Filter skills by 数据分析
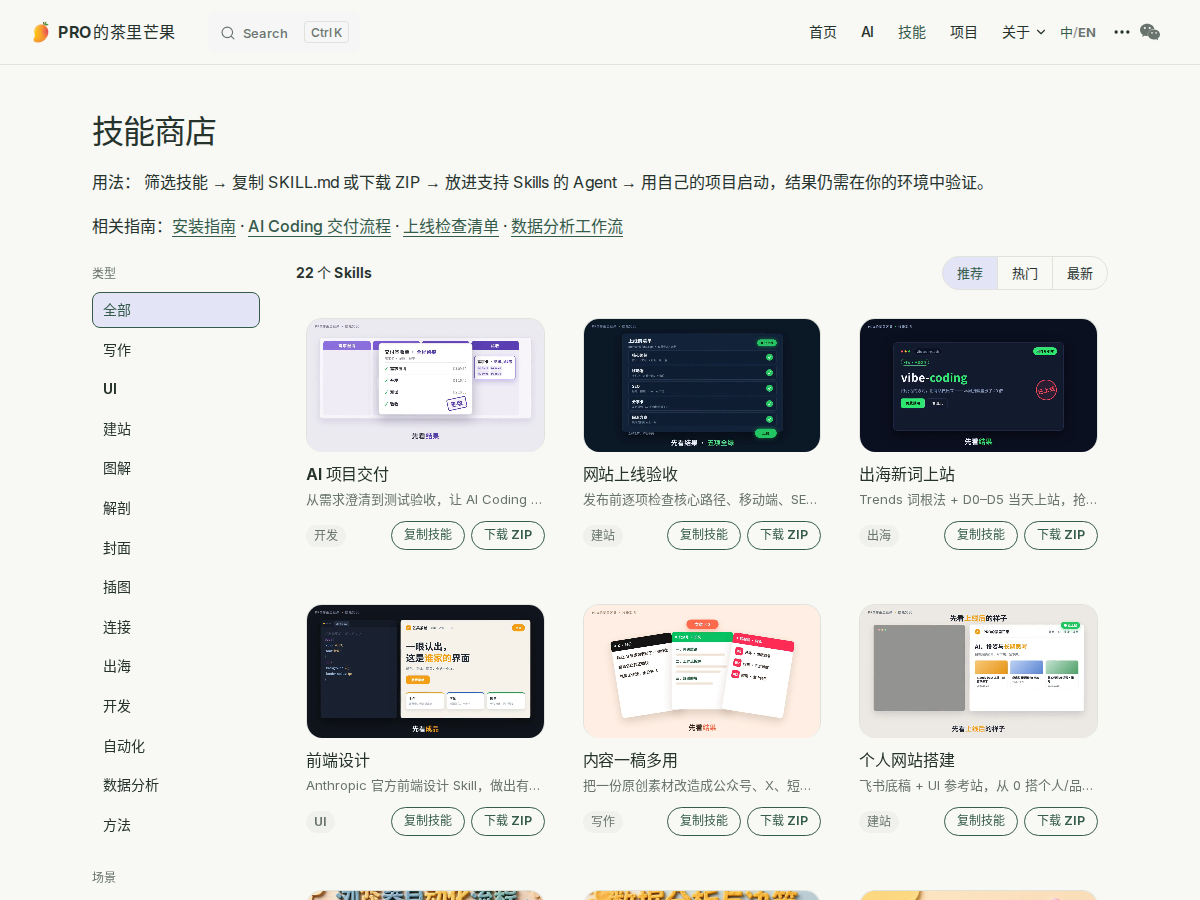The image size is (1200, 900). (x=176, y=785)
